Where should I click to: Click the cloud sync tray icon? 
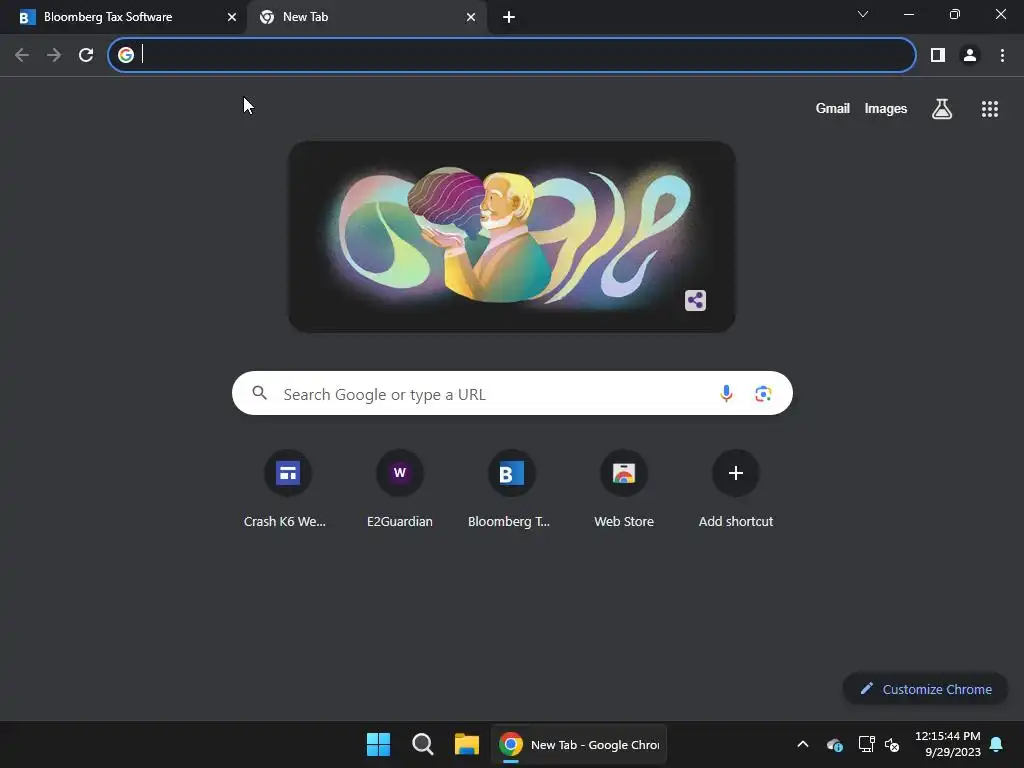[835, 744]
